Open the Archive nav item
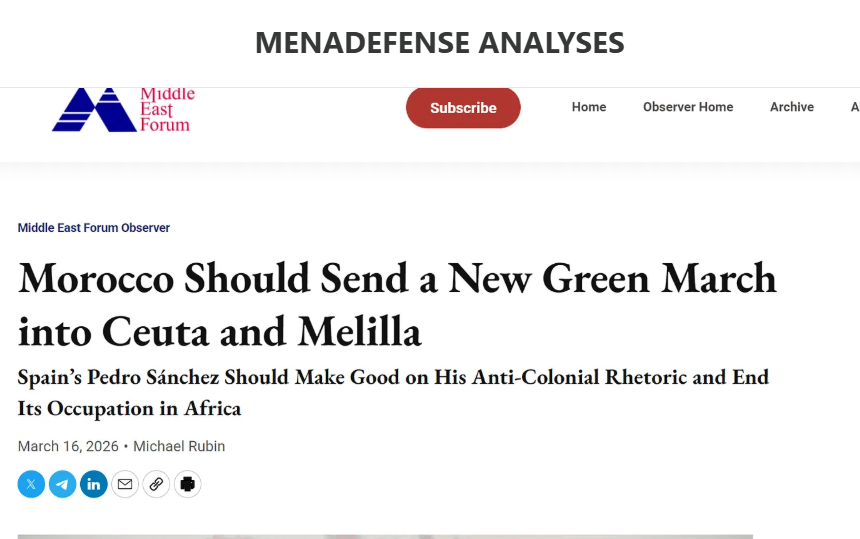Viewport: 860px width, 539px height. point(792,107)
